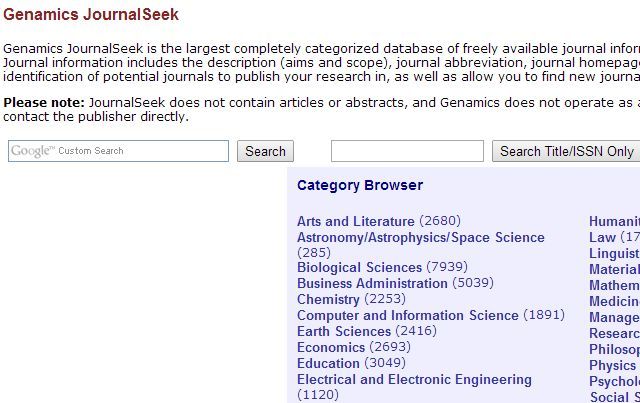Open Electrical and Electronic Engineering category
Image resolution: width=640 pixels, height=403 pixels.
414,379
